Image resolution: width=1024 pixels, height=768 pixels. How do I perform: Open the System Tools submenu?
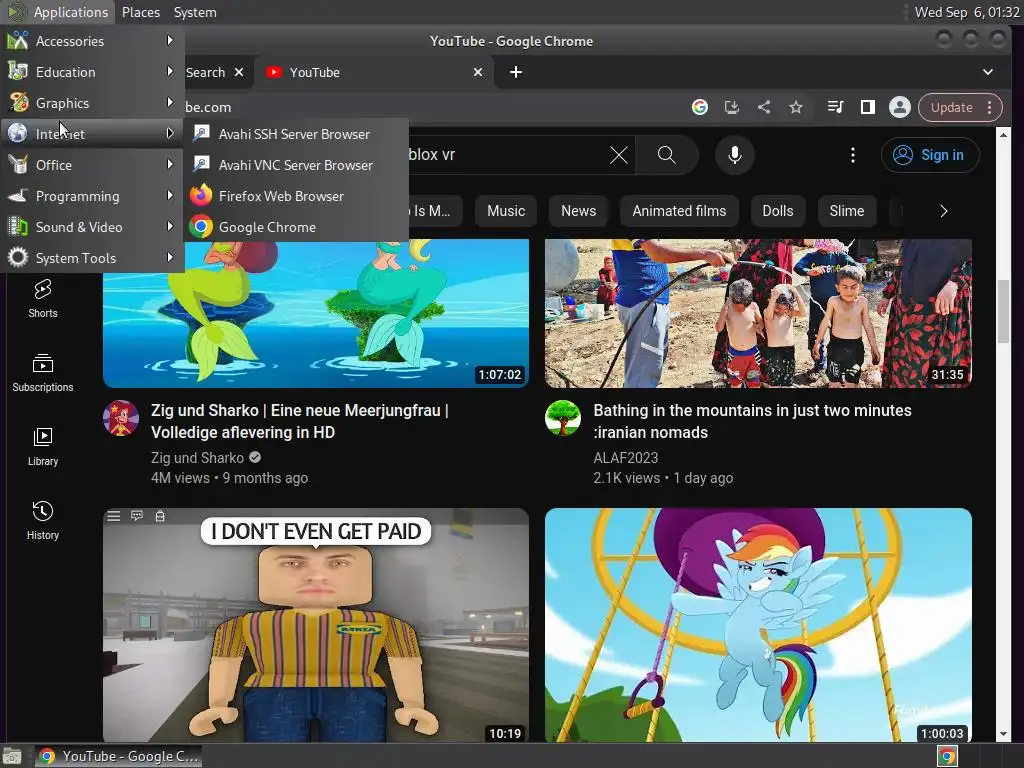92,258
